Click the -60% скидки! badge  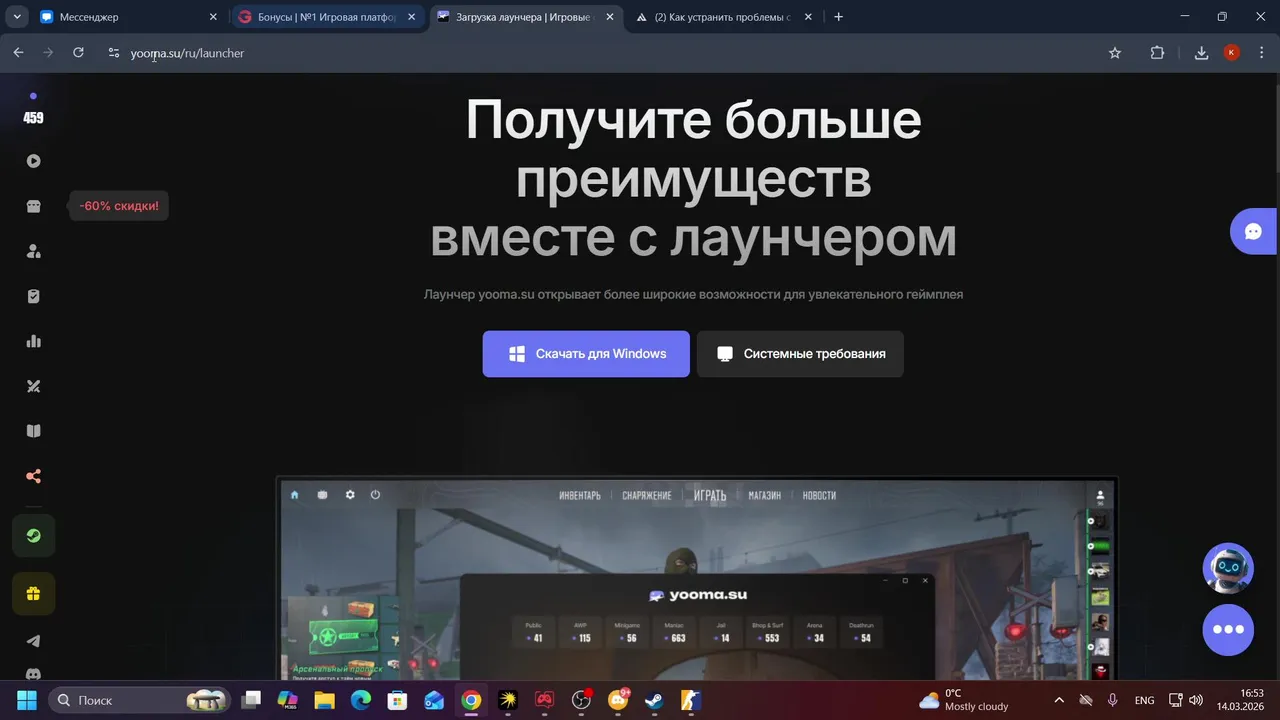point(119,206)
